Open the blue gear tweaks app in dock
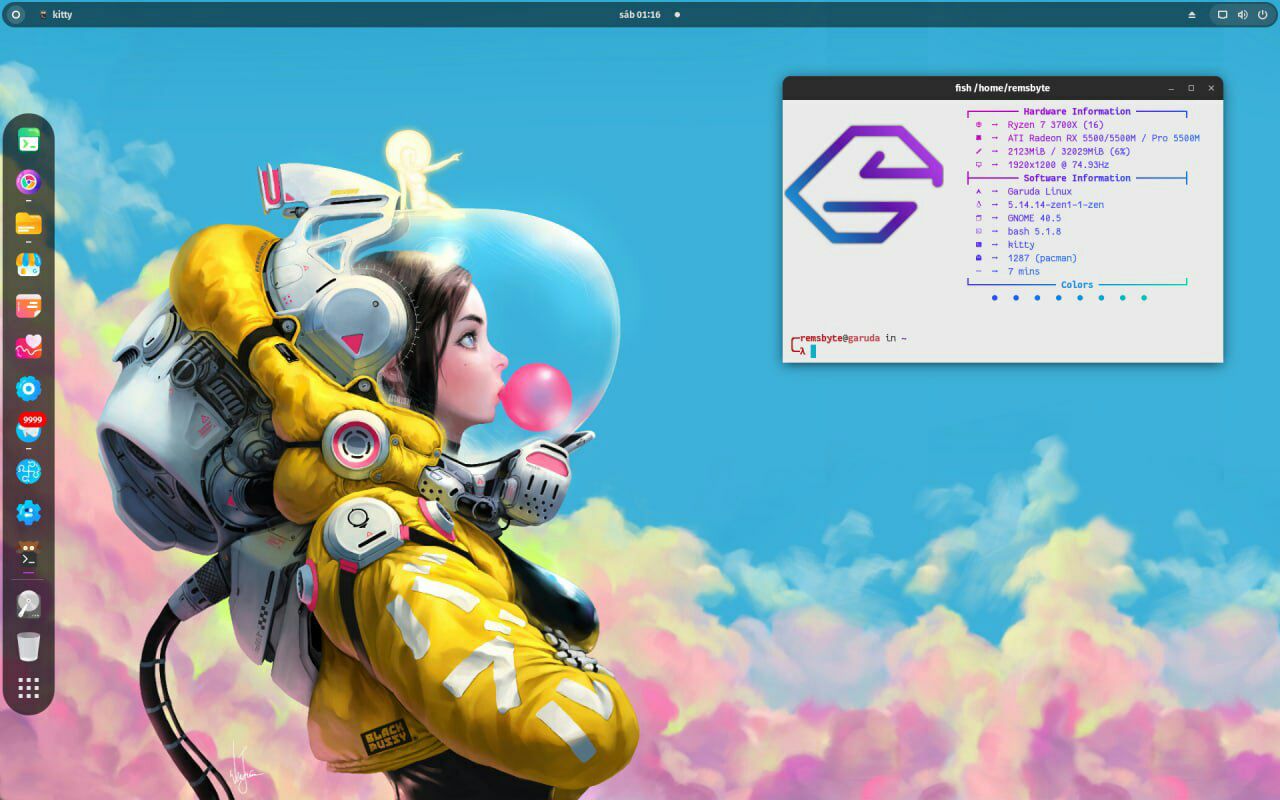 click(x=28, y=512)
